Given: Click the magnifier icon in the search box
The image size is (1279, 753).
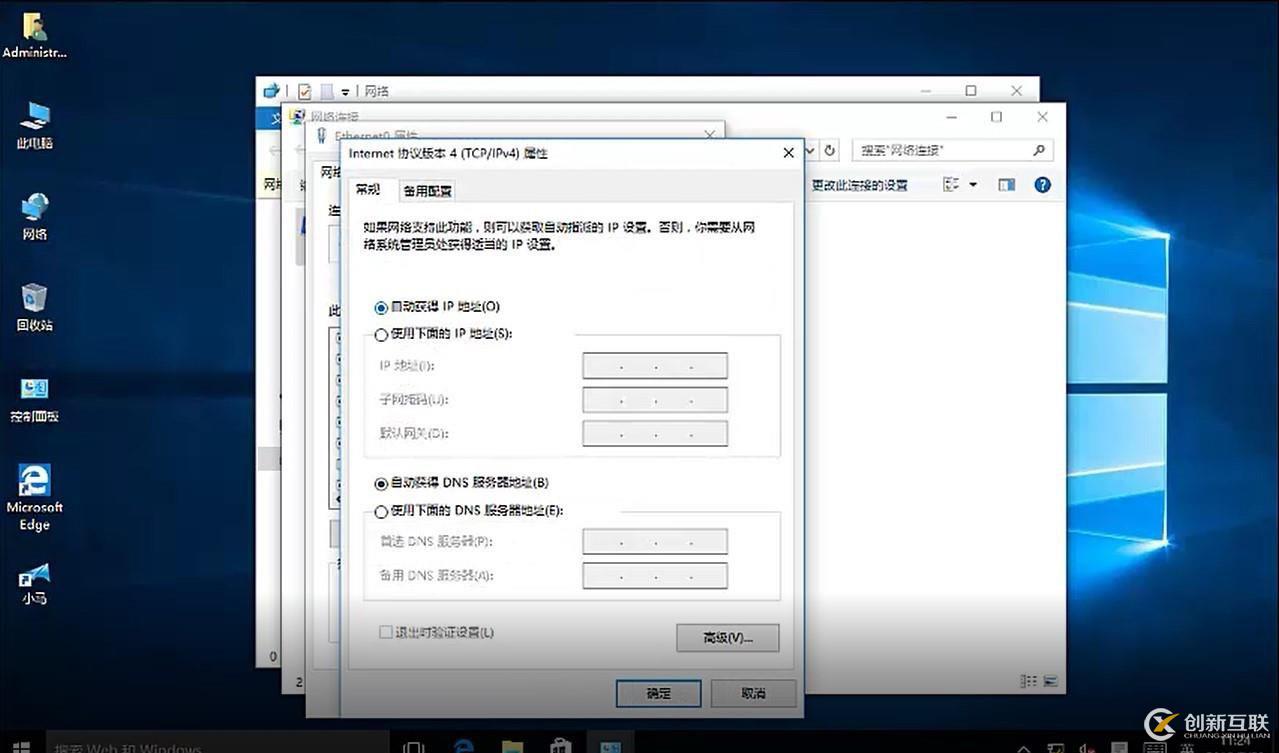Looking at the screenshot, I should point(1040,151).
